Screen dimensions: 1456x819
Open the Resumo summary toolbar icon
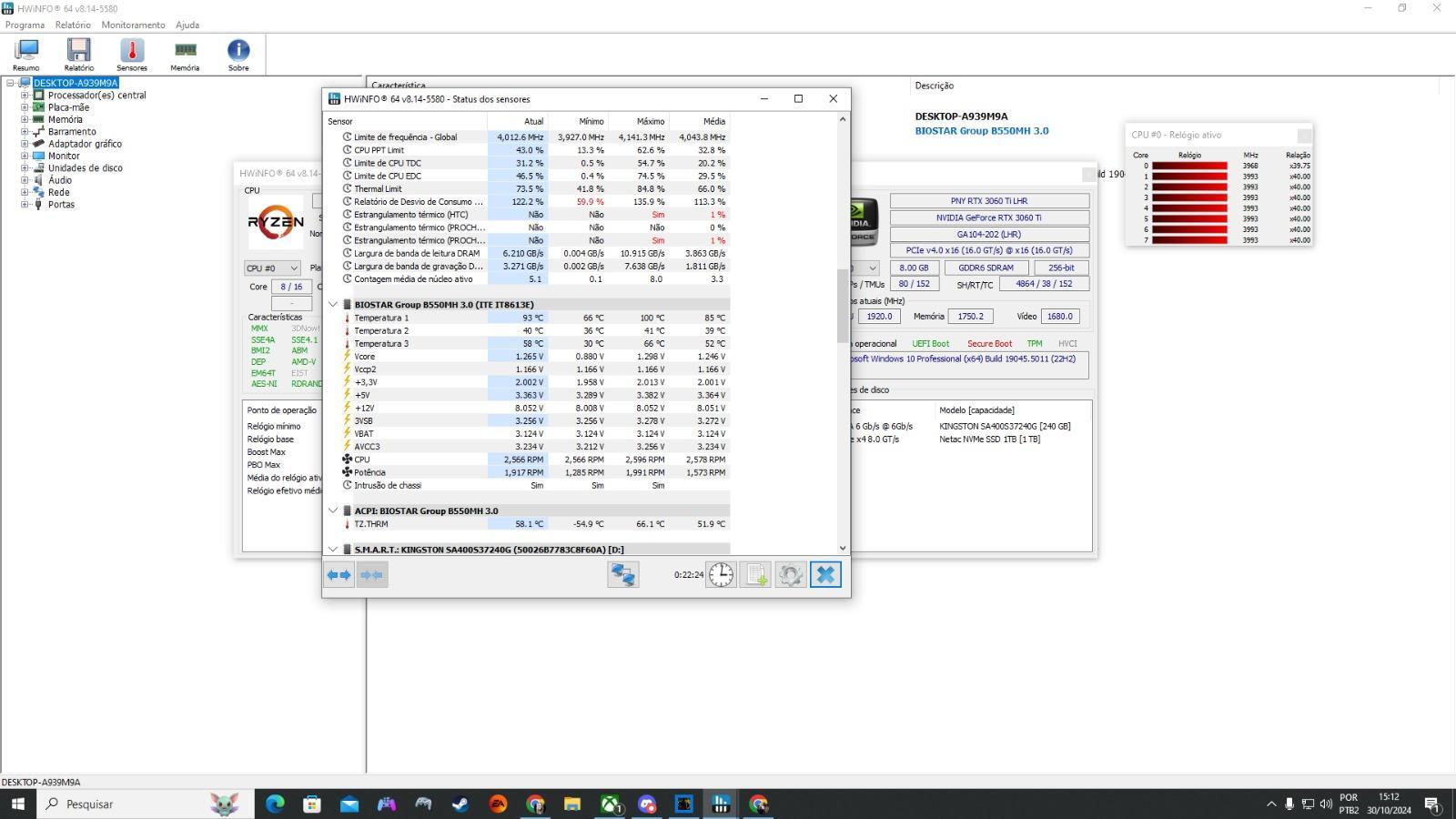click(x=26, y=55)
